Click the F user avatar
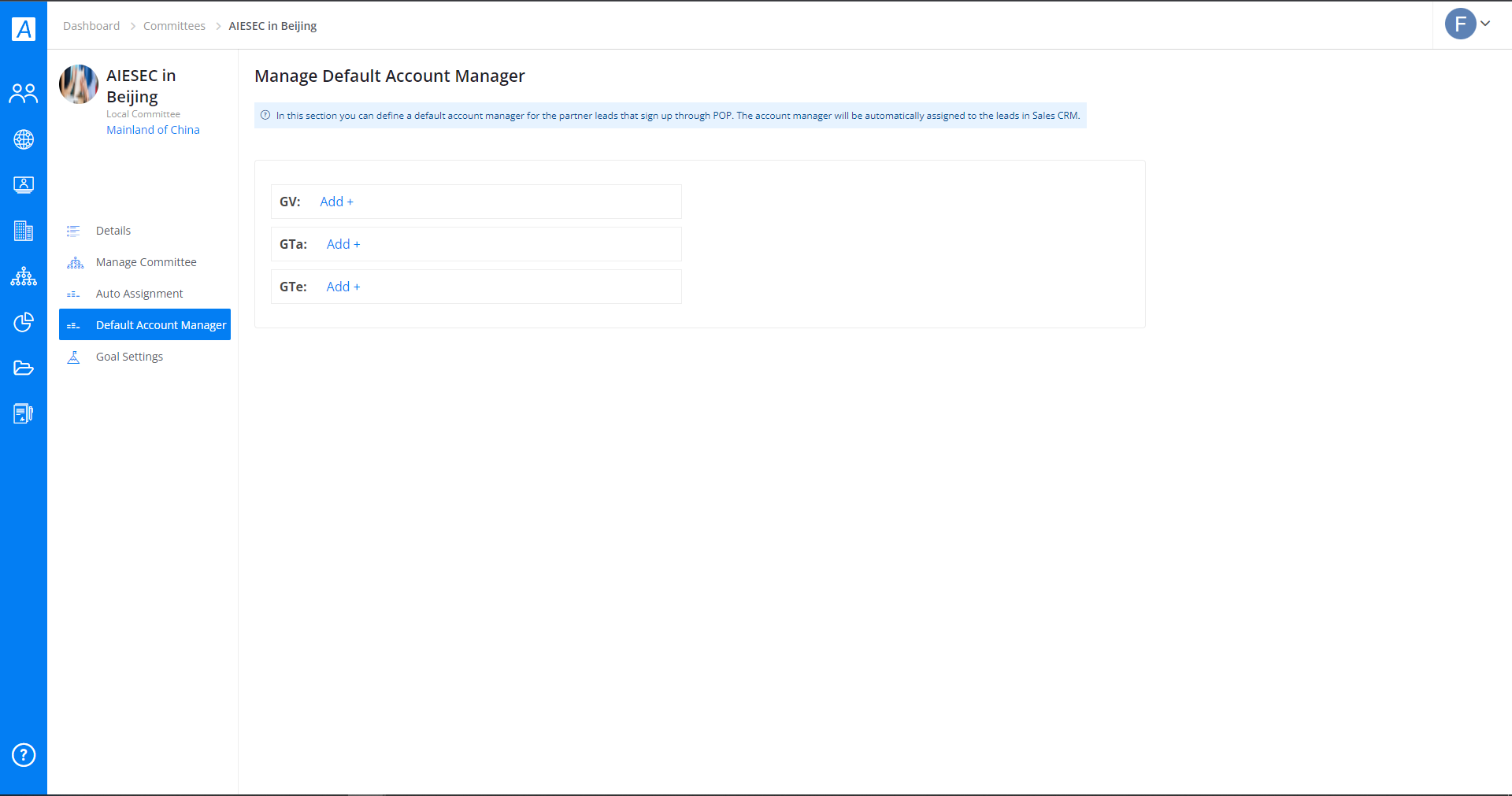Viewport: 1512px width, 796px height. [x=1460, y=24]
